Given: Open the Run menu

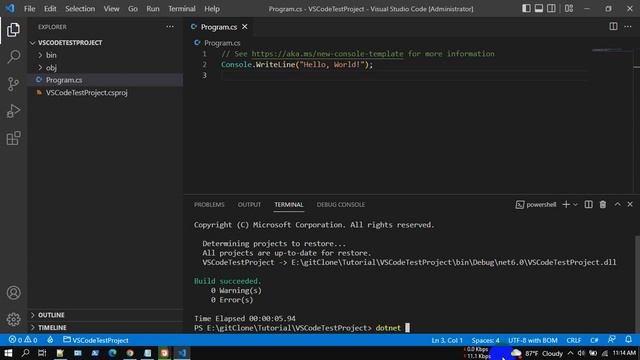Looking at the screenshot, I should pyautogui.click(x=153, y=9).
